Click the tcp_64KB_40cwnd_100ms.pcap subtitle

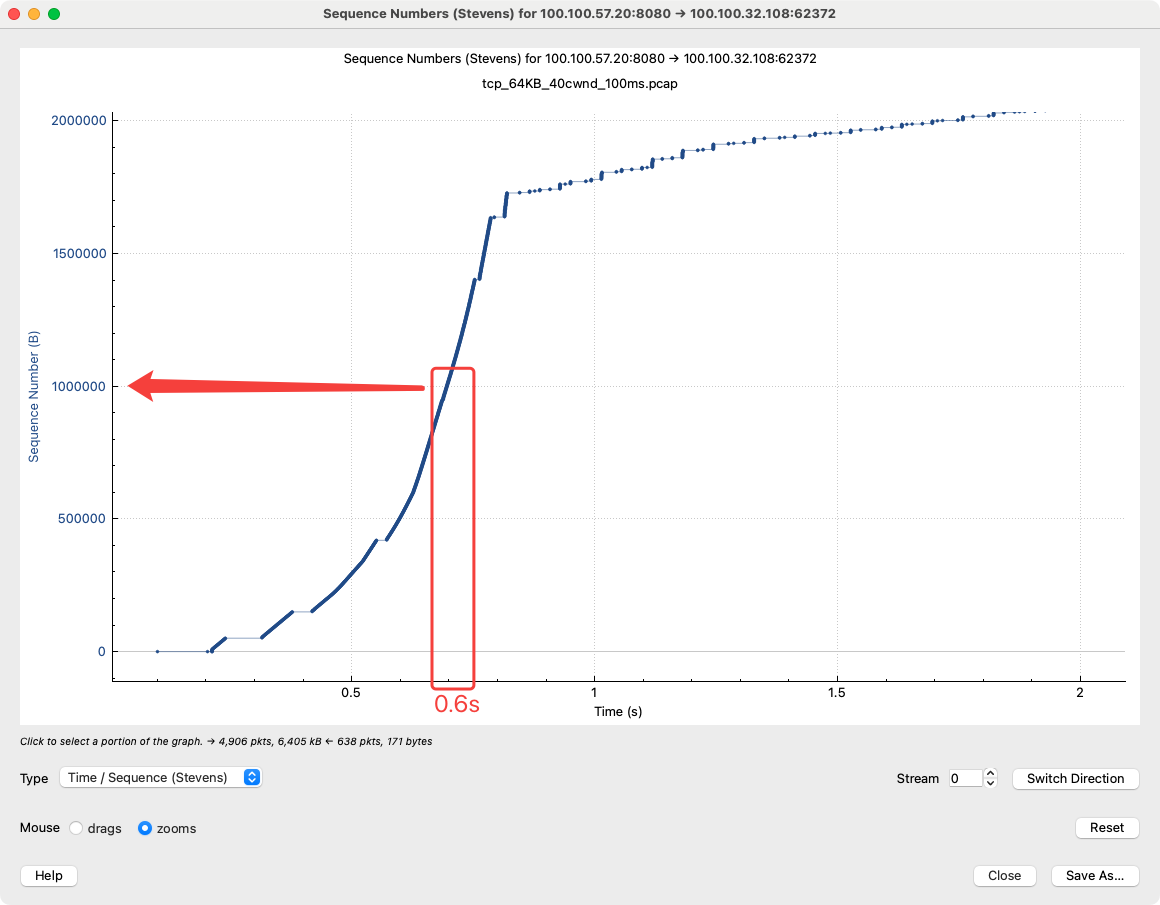[580, 83]
